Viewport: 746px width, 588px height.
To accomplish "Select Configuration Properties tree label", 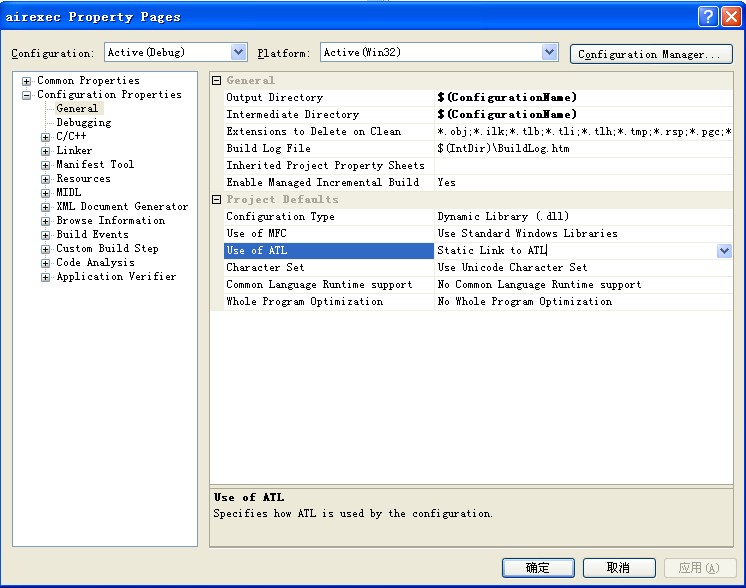I will pyautogui.click(x=109, y=95).
